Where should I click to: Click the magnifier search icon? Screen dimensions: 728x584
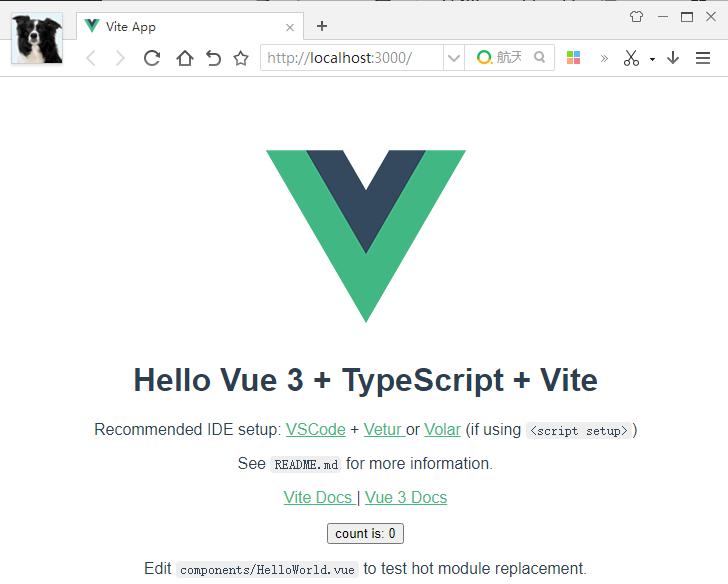coord(540,57)
